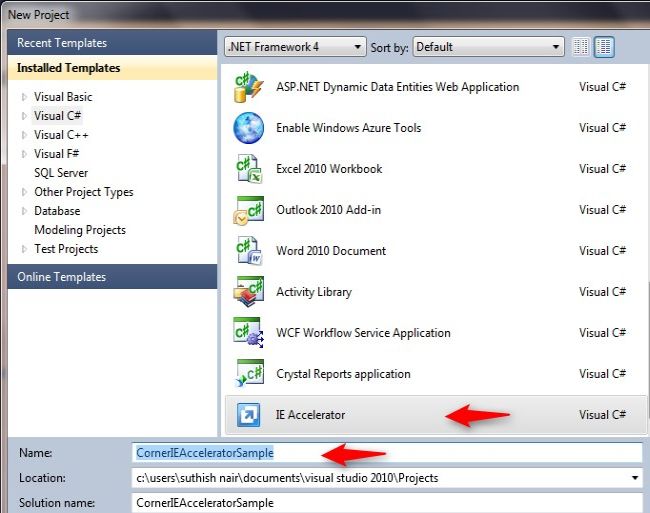The image size is (650, 513).
Task: Expand the Visual C++ tree node
Action: click(24, 135)
